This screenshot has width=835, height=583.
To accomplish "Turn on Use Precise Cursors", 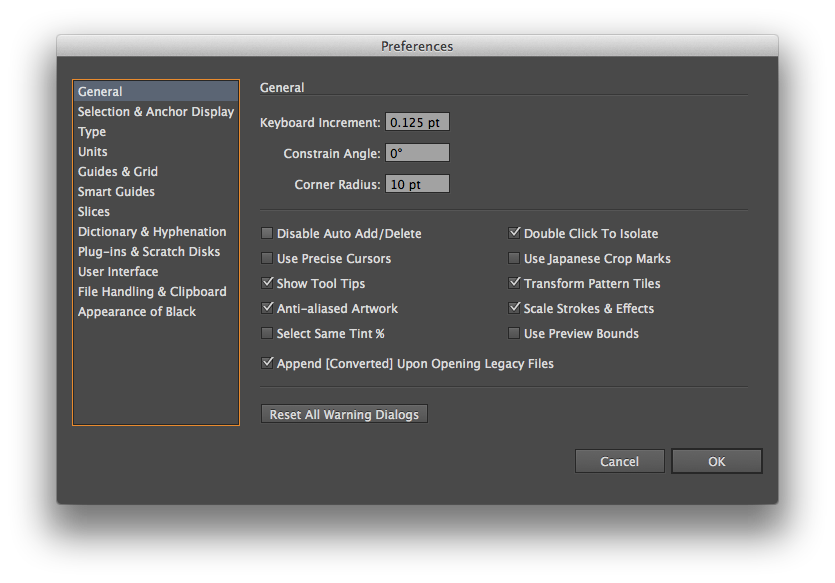I will point(267,258).
